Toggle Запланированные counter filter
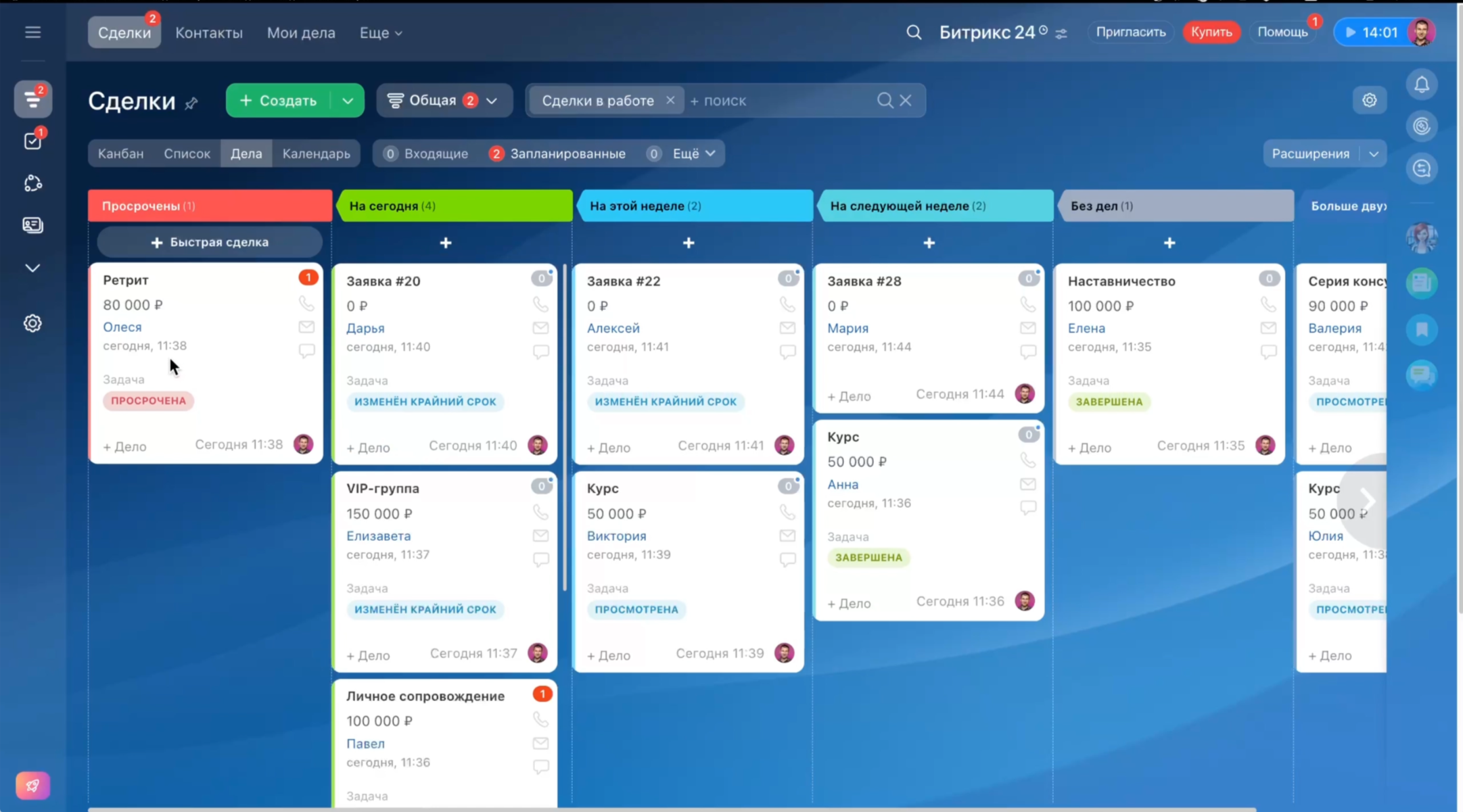This screenshot has height=812, width=1463. (557, 153)
